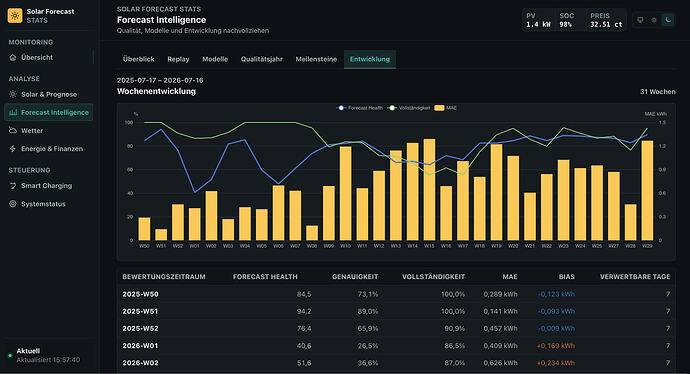
Task: Click the Forecast Intelligence chart icon
Action: pos(13,113)
